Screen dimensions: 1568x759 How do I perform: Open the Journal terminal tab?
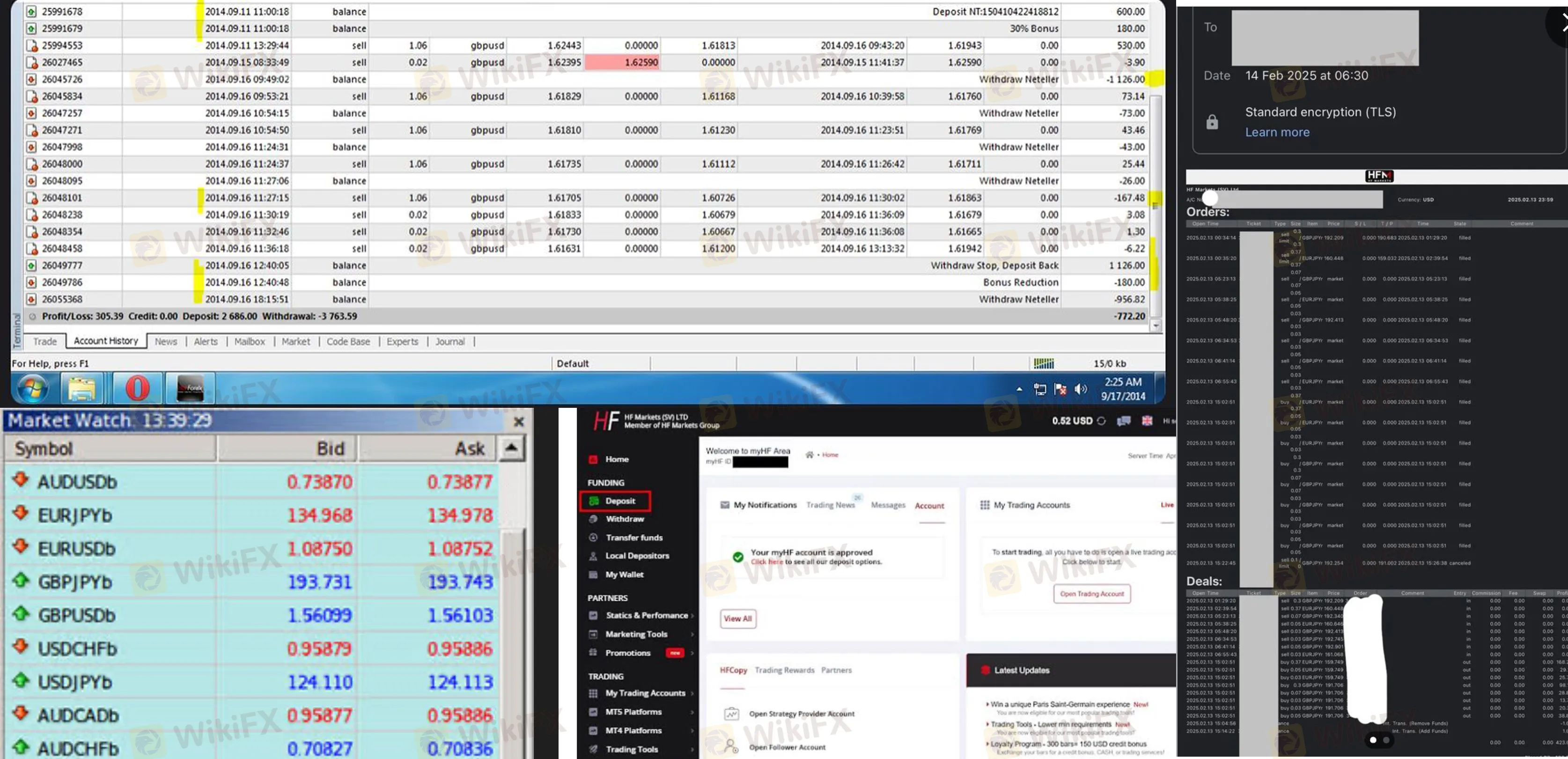coord(449,341)
